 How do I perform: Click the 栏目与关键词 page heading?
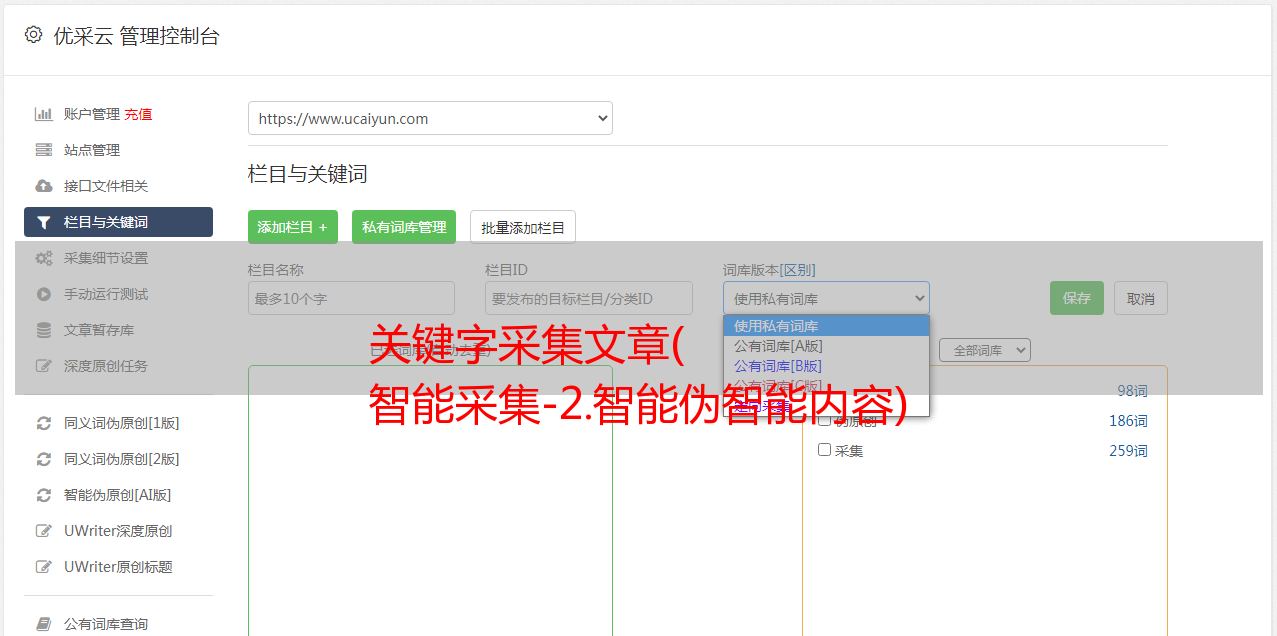point(308,174)
